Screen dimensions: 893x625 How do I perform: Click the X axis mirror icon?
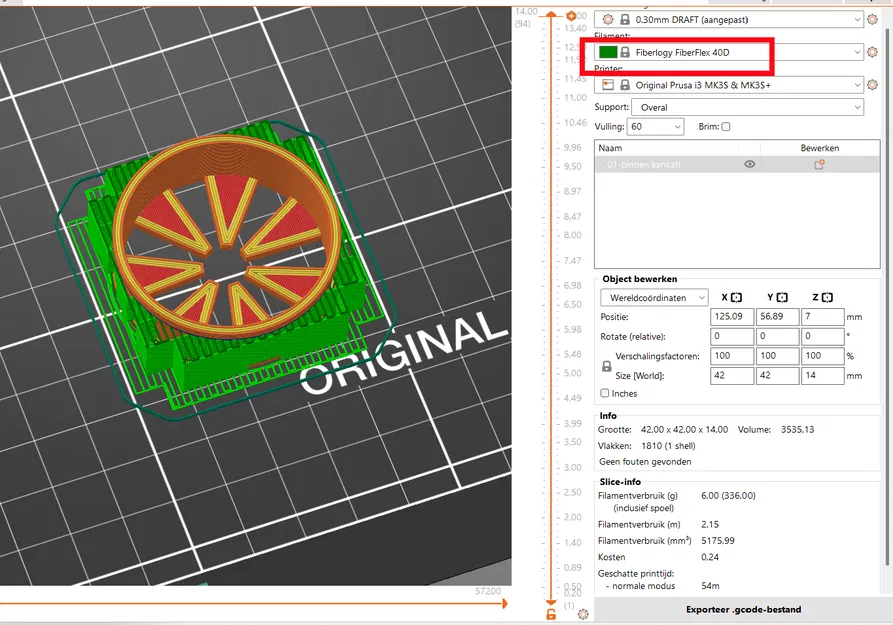click(x=736, y=297)
